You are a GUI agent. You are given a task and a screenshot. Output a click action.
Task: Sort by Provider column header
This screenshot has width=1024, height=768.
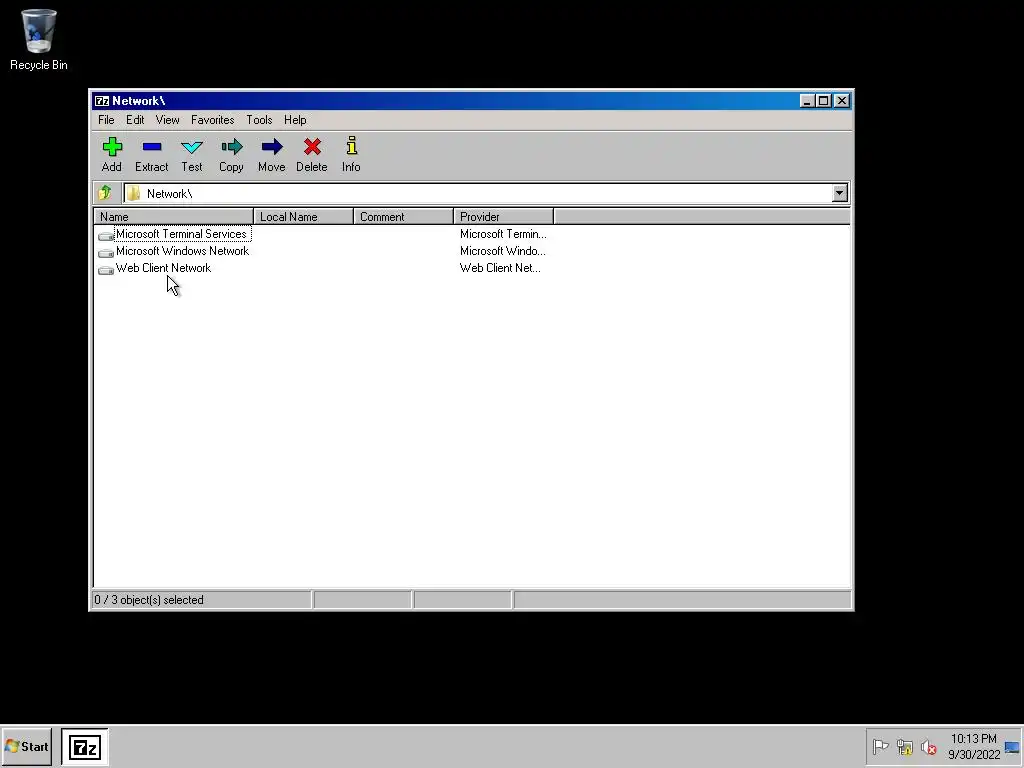point(504,217)
